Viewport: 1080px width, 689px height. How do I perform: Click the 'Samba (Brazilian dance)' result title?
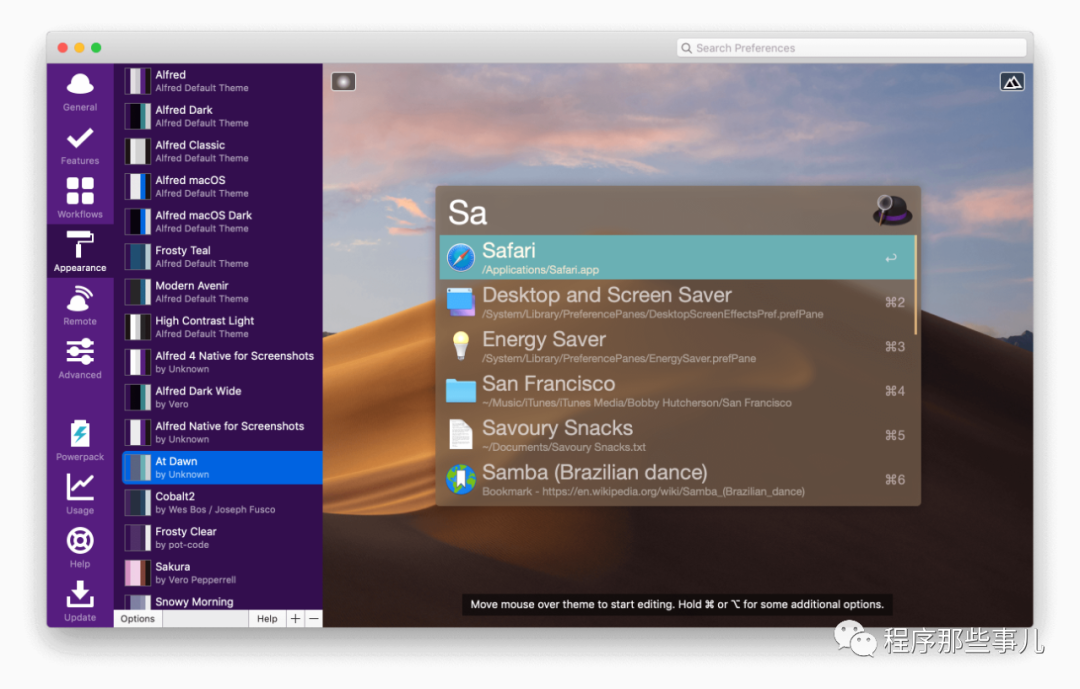(595, 473)
